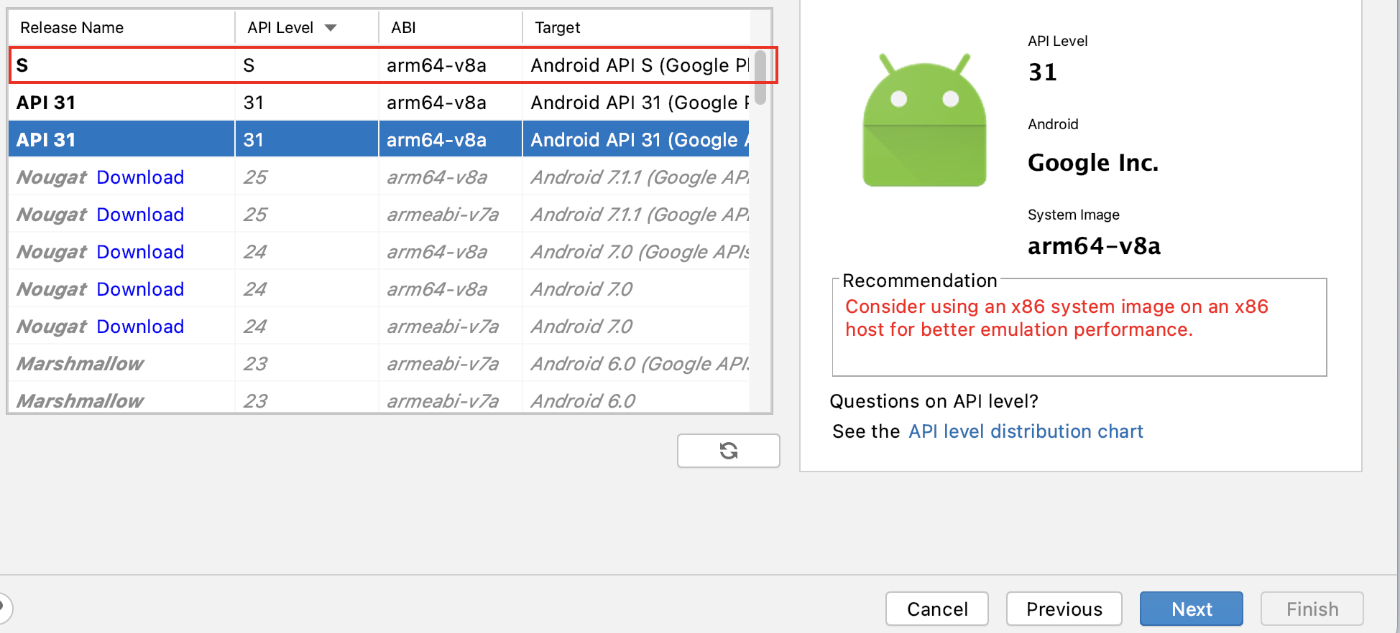Click the Cancel button
The height and width of the screenshot is (633, 1400).
937,609
